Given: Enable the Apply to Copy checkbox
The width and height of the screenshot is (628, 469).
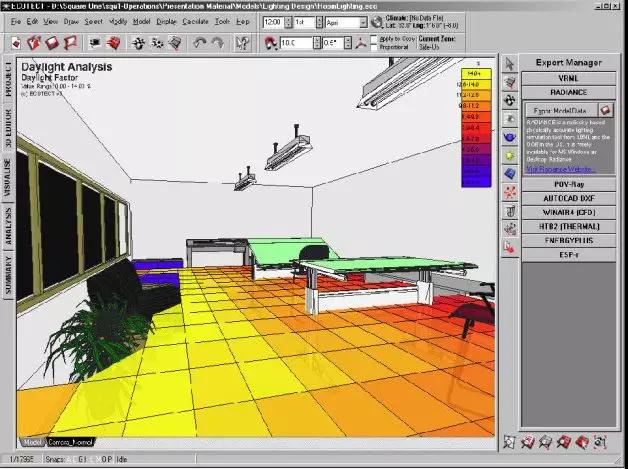Looking at the screenshot, I should 373,39.
